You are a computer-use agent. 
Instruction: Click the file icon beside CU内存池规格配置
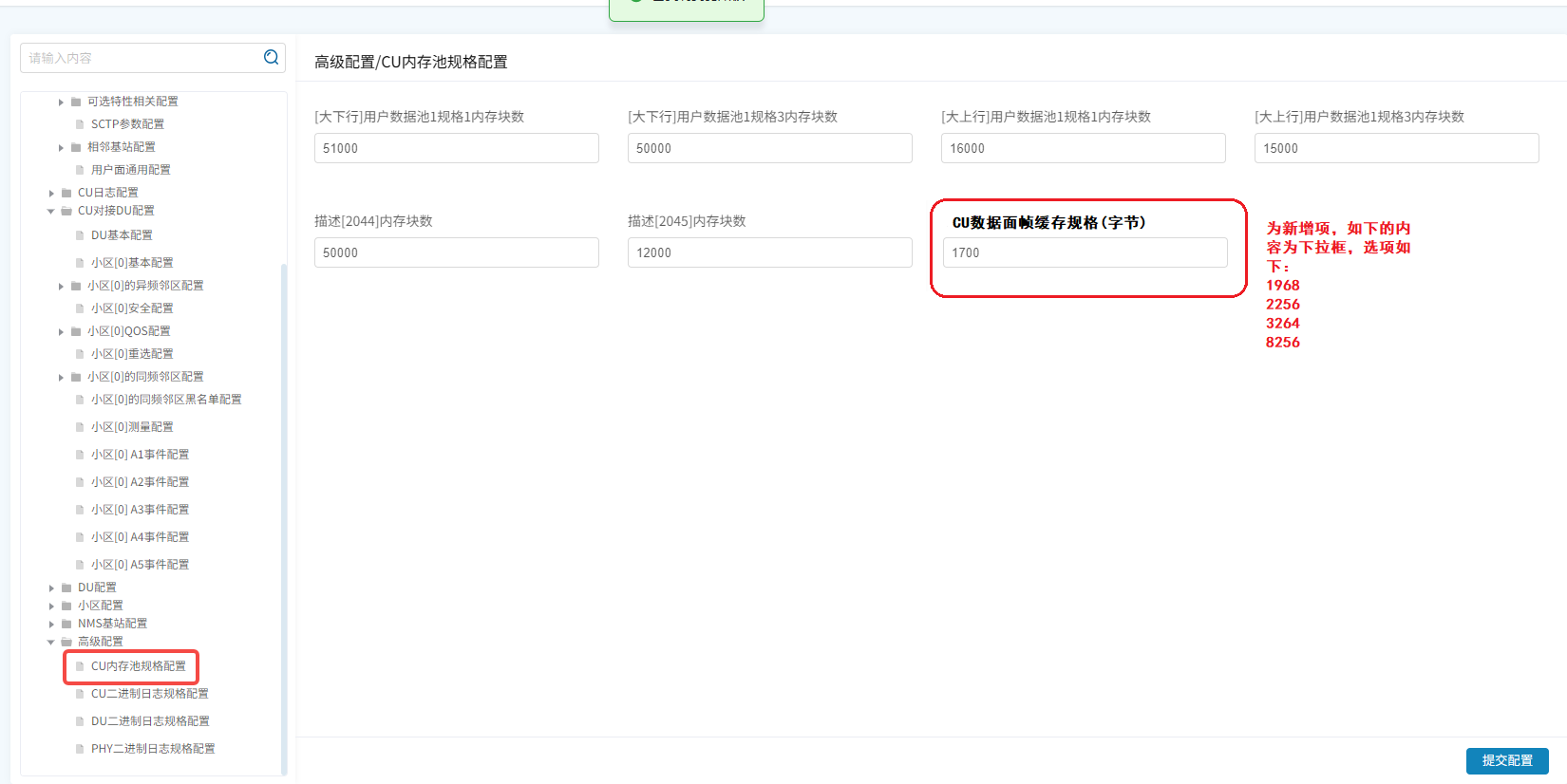click(80, 666)
